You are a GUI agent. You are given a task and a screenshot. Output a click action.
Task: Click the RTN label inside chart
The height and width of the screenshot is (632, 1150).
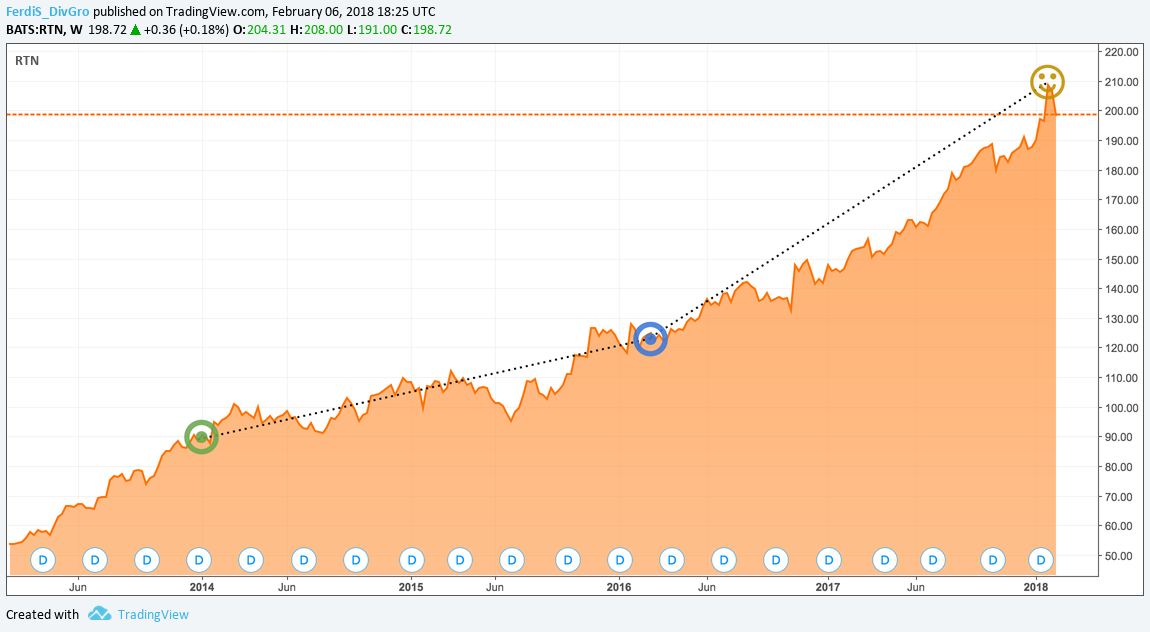point(27,61)
